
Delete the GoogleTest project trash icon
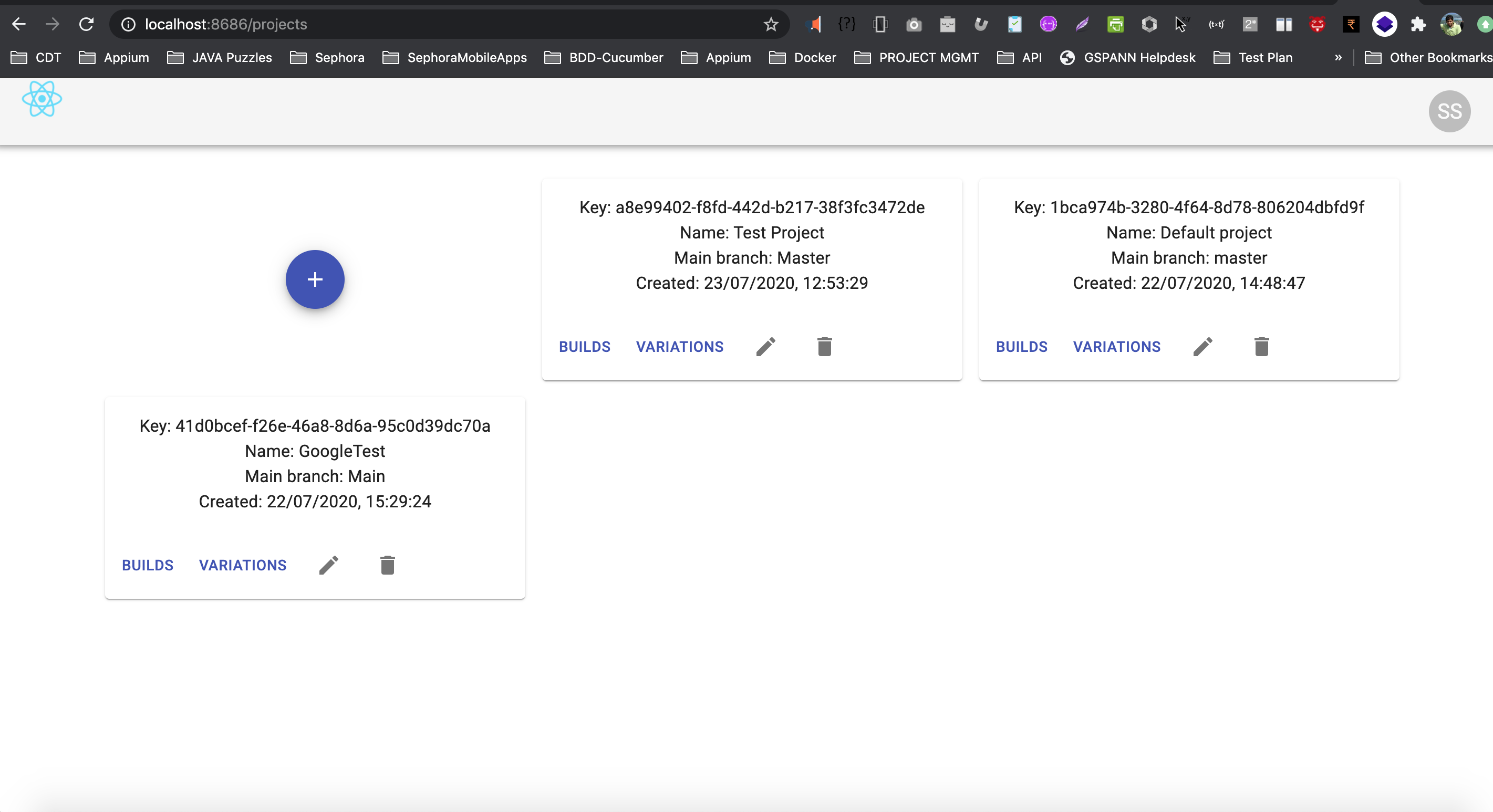387,565
